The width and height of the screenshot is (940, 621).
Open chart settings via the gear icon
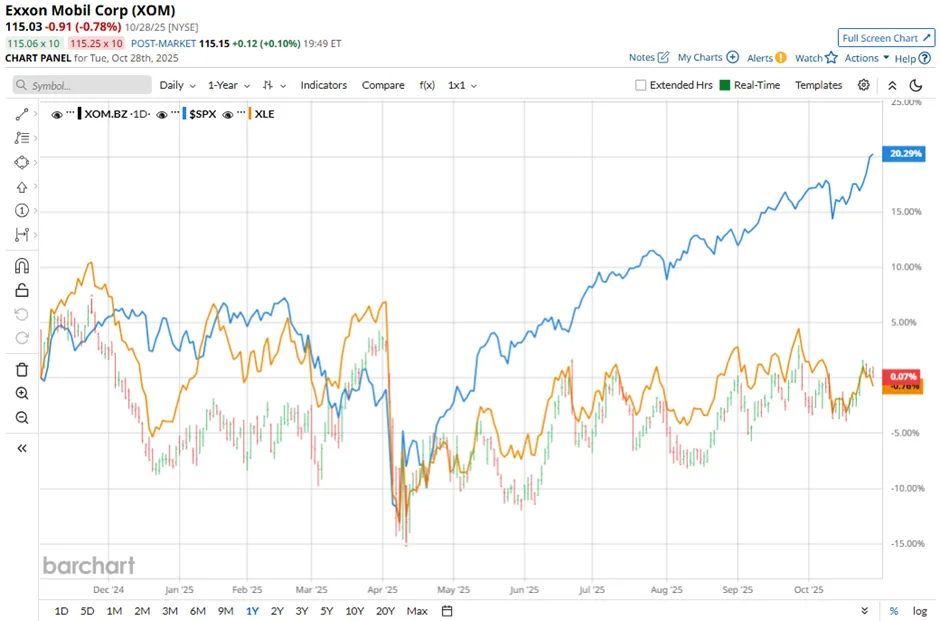[x=863, y=85]
